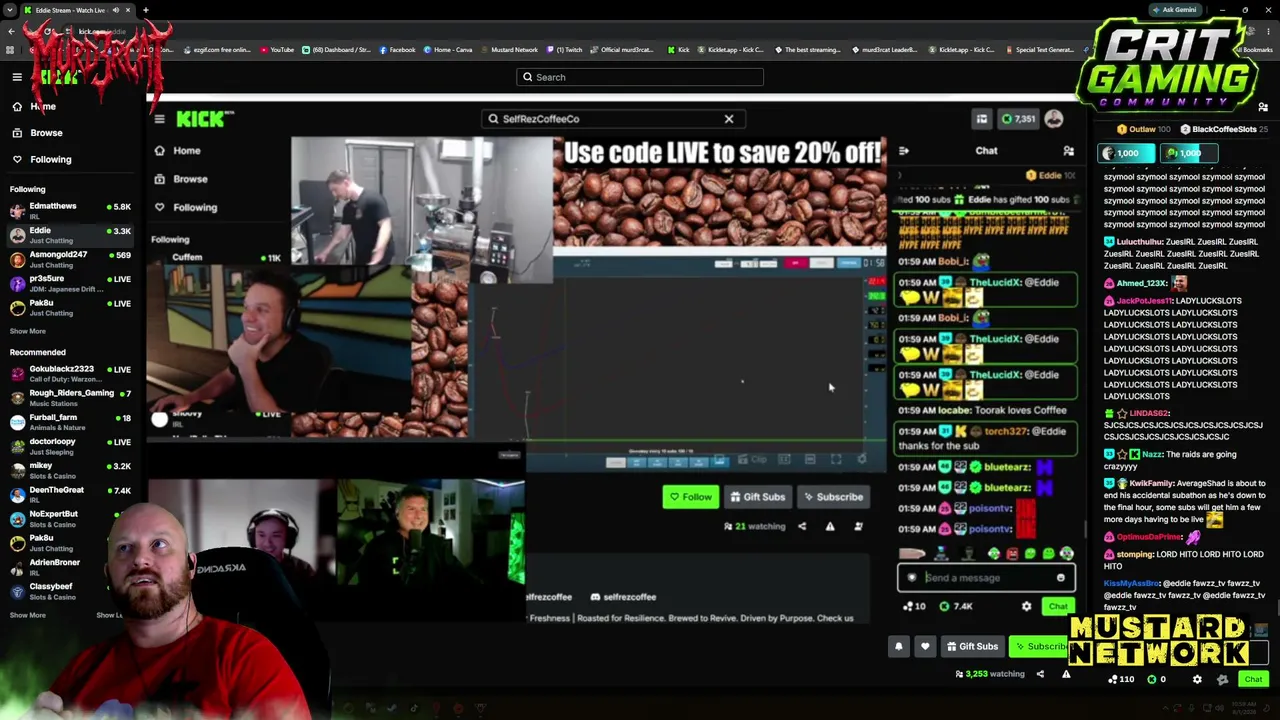Open mikey Slots & Casino channel
The height and width of the screenshot is (720, 1280).
click(x=70, y=470)
